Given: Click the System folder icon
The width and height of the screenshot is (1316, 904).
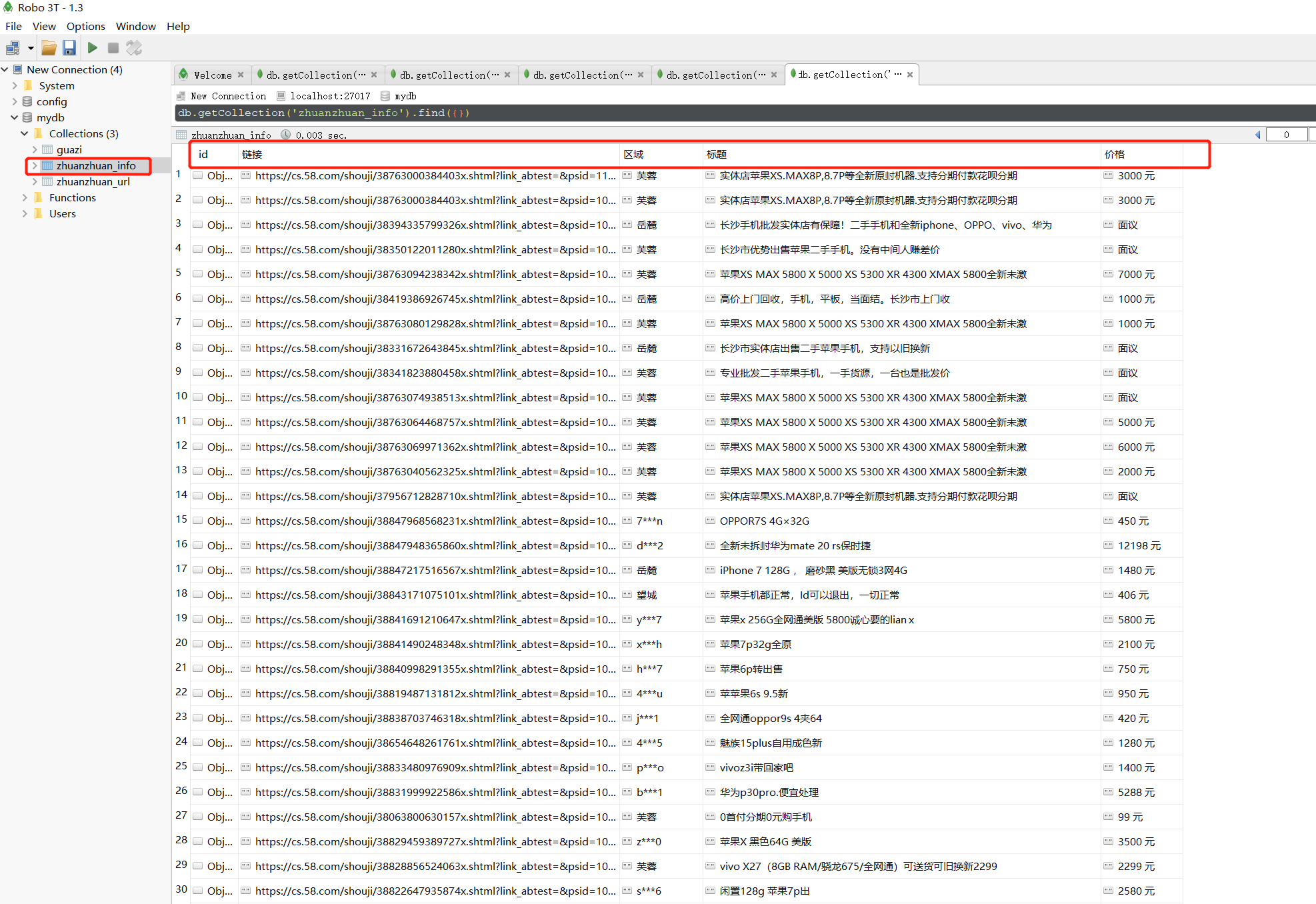Looking at the screenshot, I should tap(28, 85).
